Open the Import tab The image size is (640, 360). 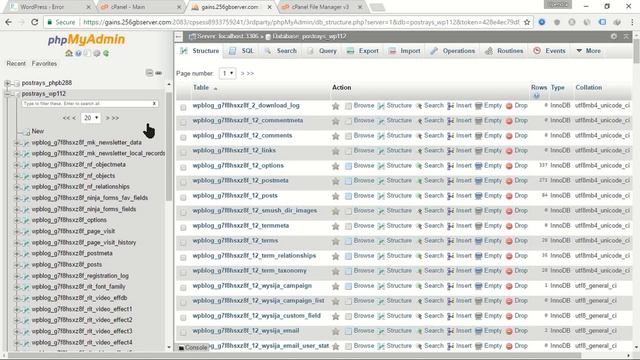[404, 51]
